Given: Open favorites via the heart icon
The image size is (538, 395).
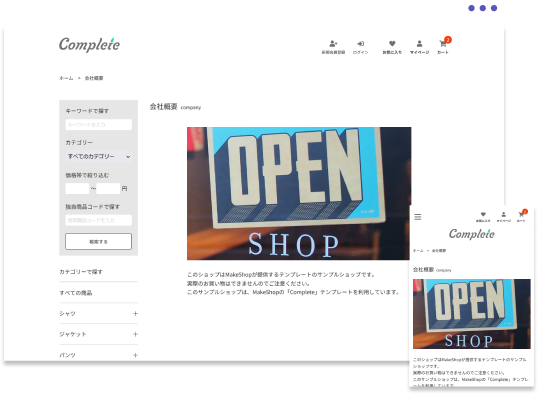Looking at the screenshot, I should point(392,44).
